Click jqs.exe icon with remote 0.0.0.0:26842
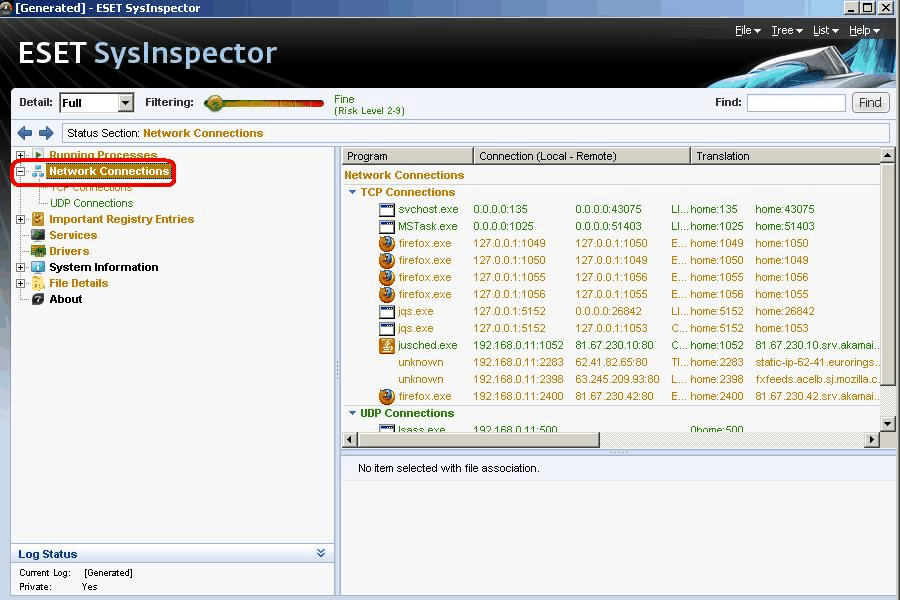The width and height of the screenshot is (900, 600). click(387, 311)
